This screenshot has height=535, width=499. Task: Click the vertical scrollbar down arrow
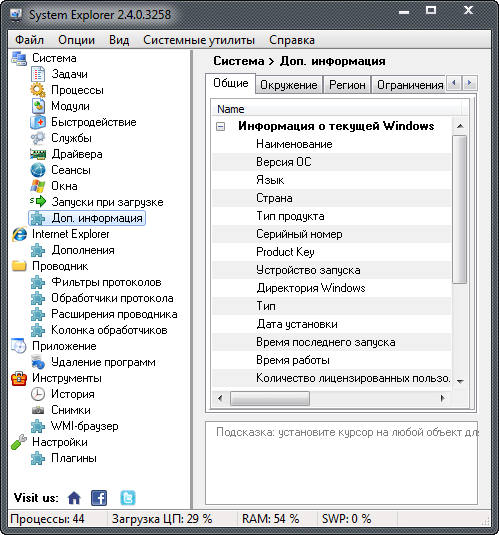pyautogui.click(x=460, y=381)
